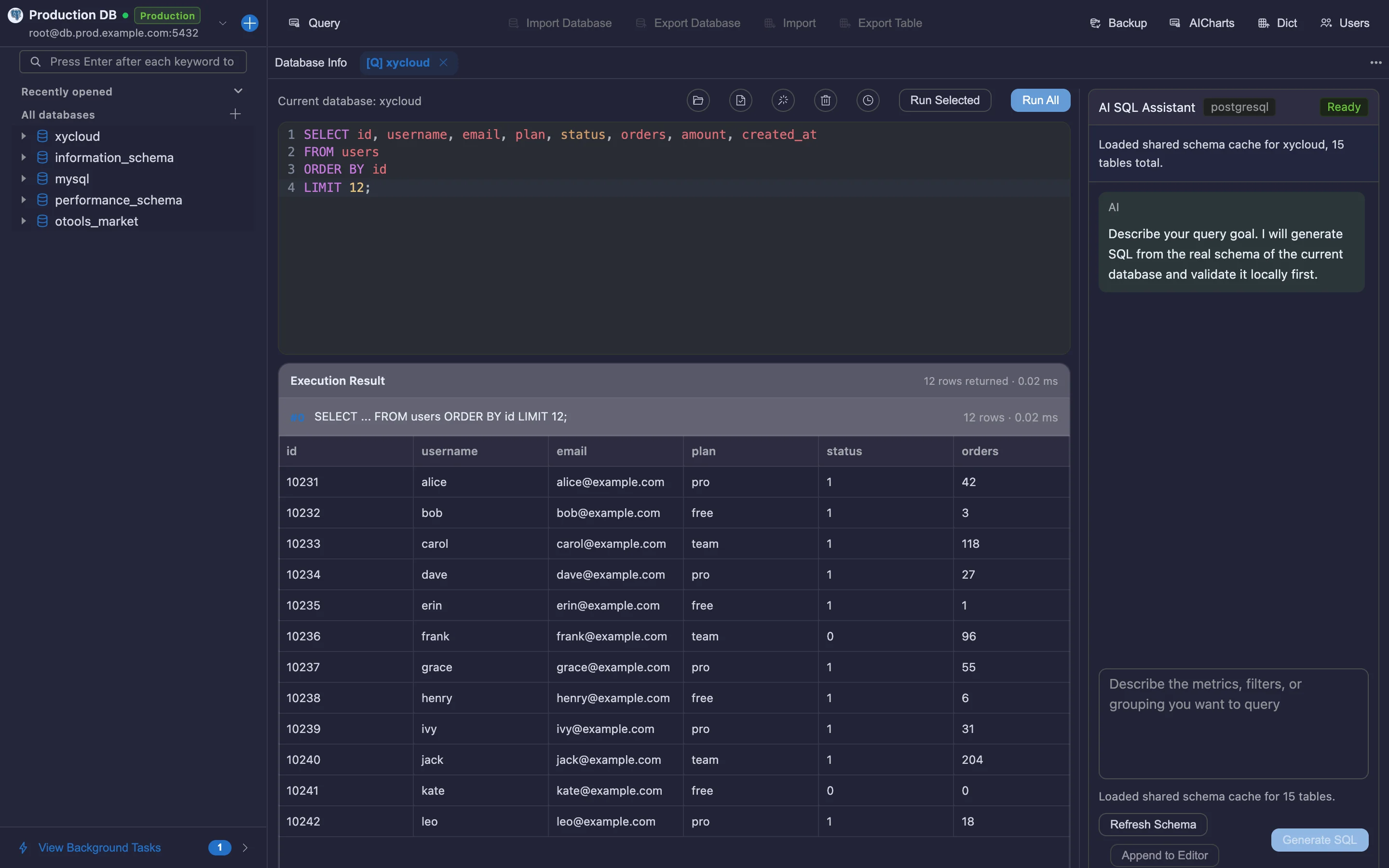Save query using file-check icon
The width and height of the screenshot is (1389, 868).
pos(740,100)
